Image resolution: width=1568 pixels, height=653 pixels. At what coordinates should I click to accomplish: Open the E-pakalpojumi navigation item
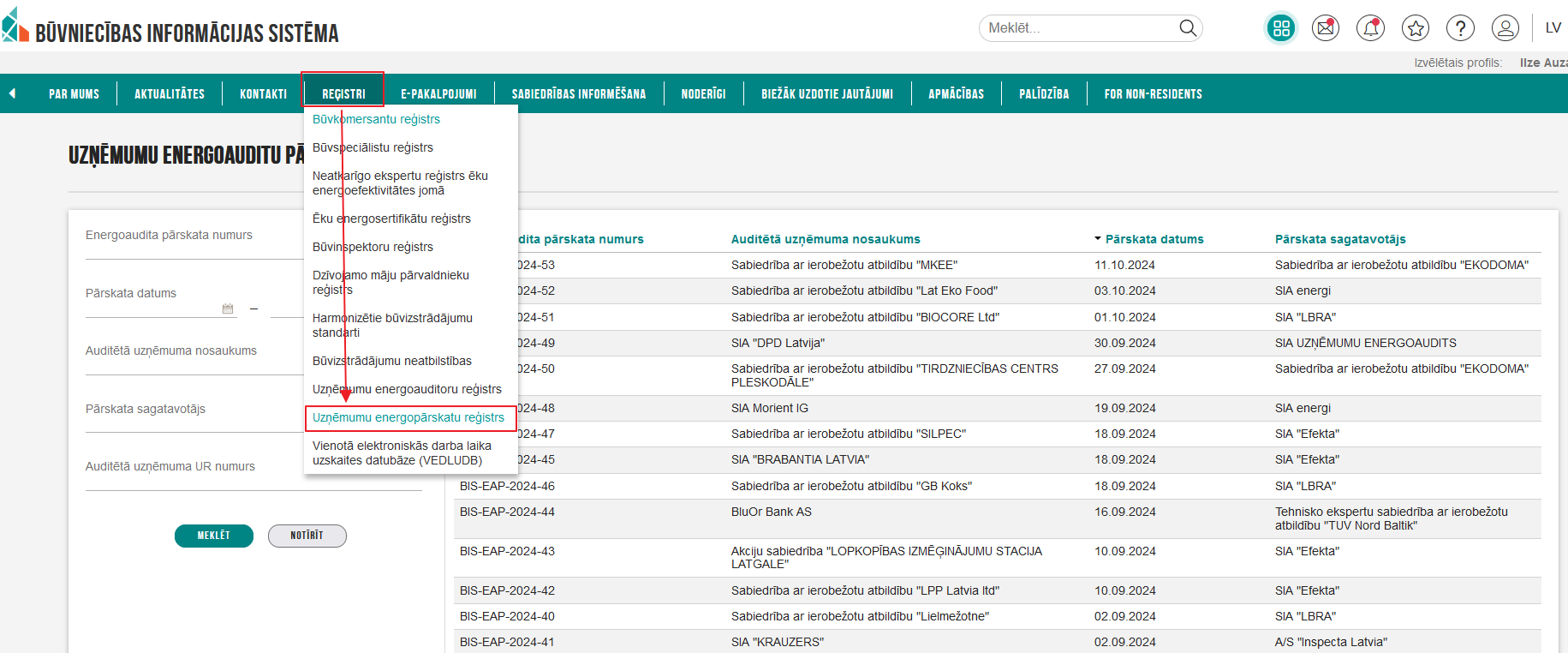point(438,93)
